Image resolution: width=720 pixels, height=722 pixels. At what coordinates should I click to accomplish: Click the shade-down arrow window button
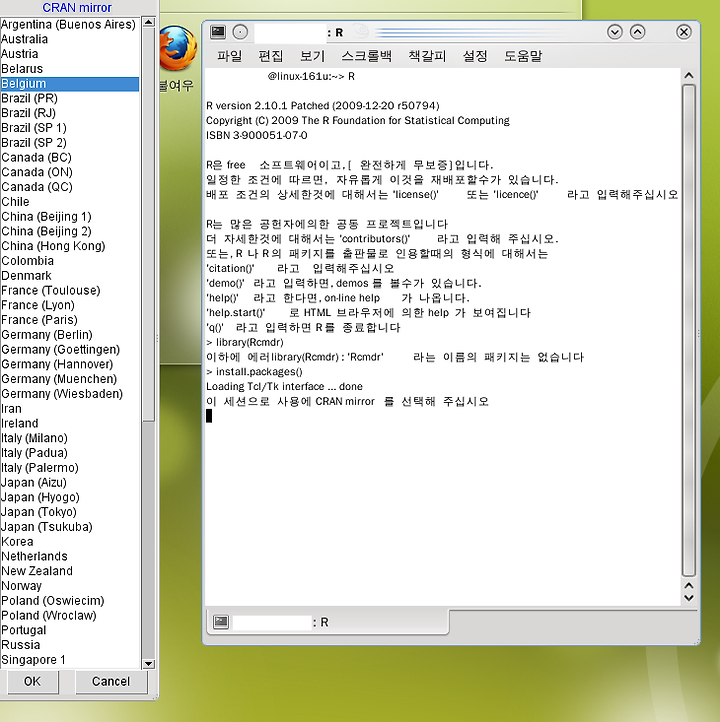615,32
